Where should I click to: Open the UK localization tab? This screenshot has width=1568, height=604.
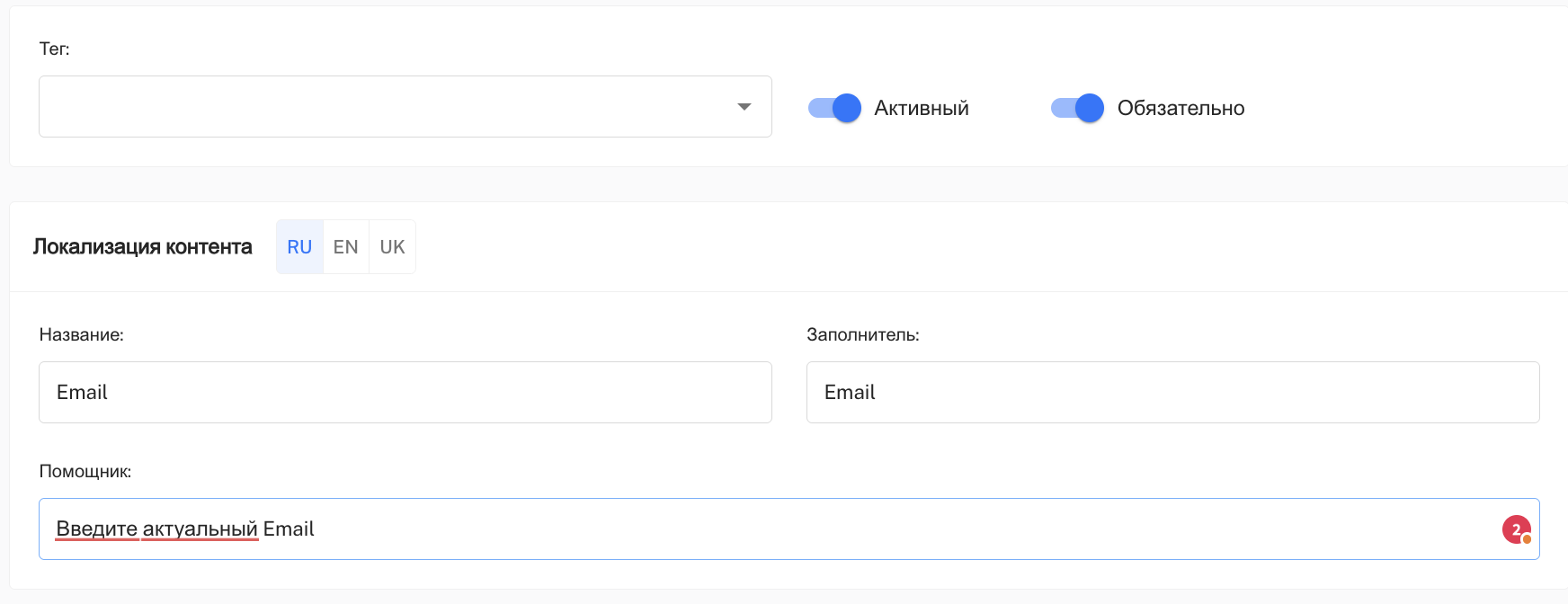coord(392,247)
